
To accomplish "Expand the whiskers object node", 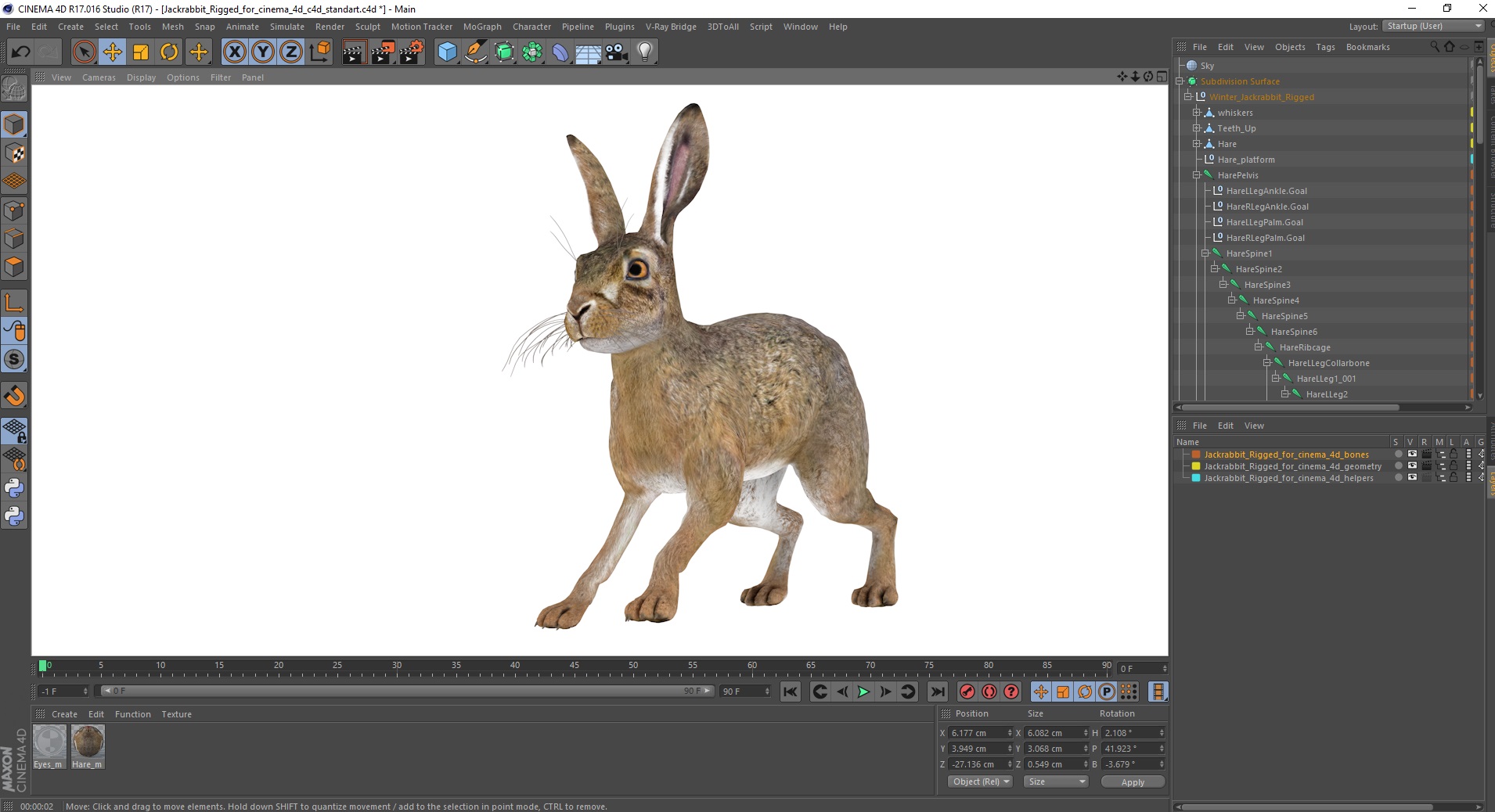I will (1197, 113).
